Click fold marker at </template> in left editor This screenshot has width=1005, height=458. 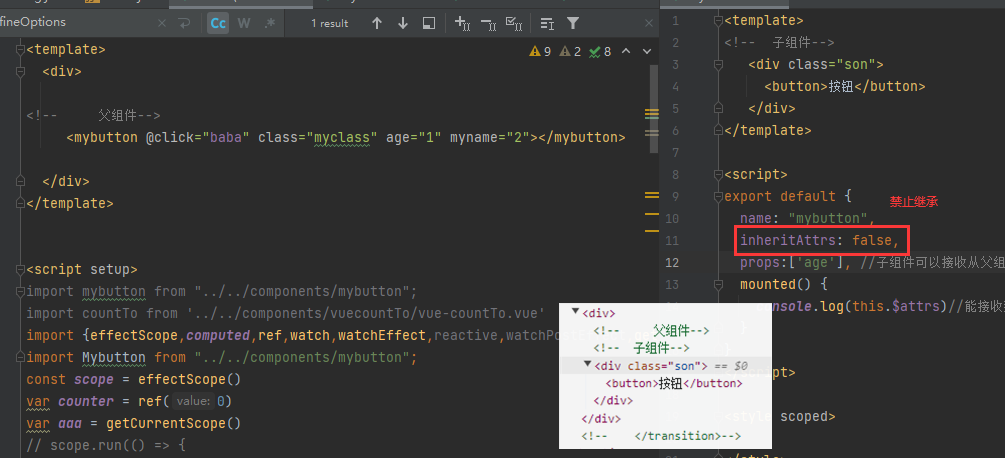point(20,203)
